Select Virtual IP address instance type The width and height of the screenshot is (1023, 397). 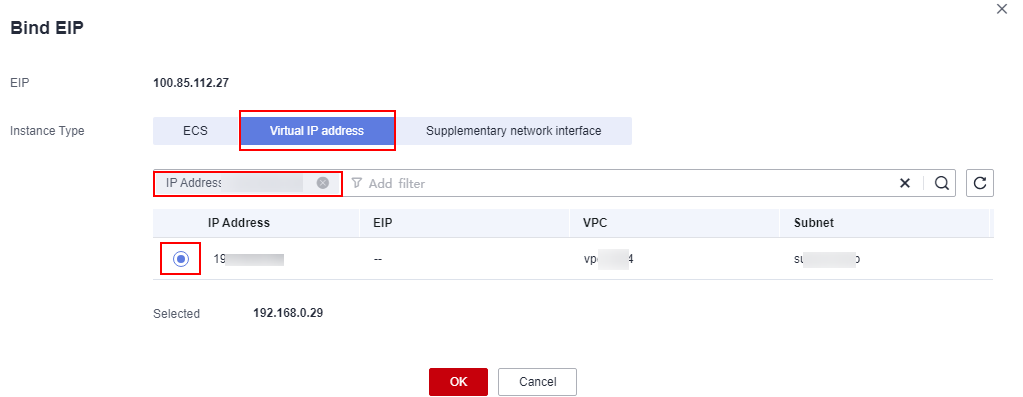[316, 130]
